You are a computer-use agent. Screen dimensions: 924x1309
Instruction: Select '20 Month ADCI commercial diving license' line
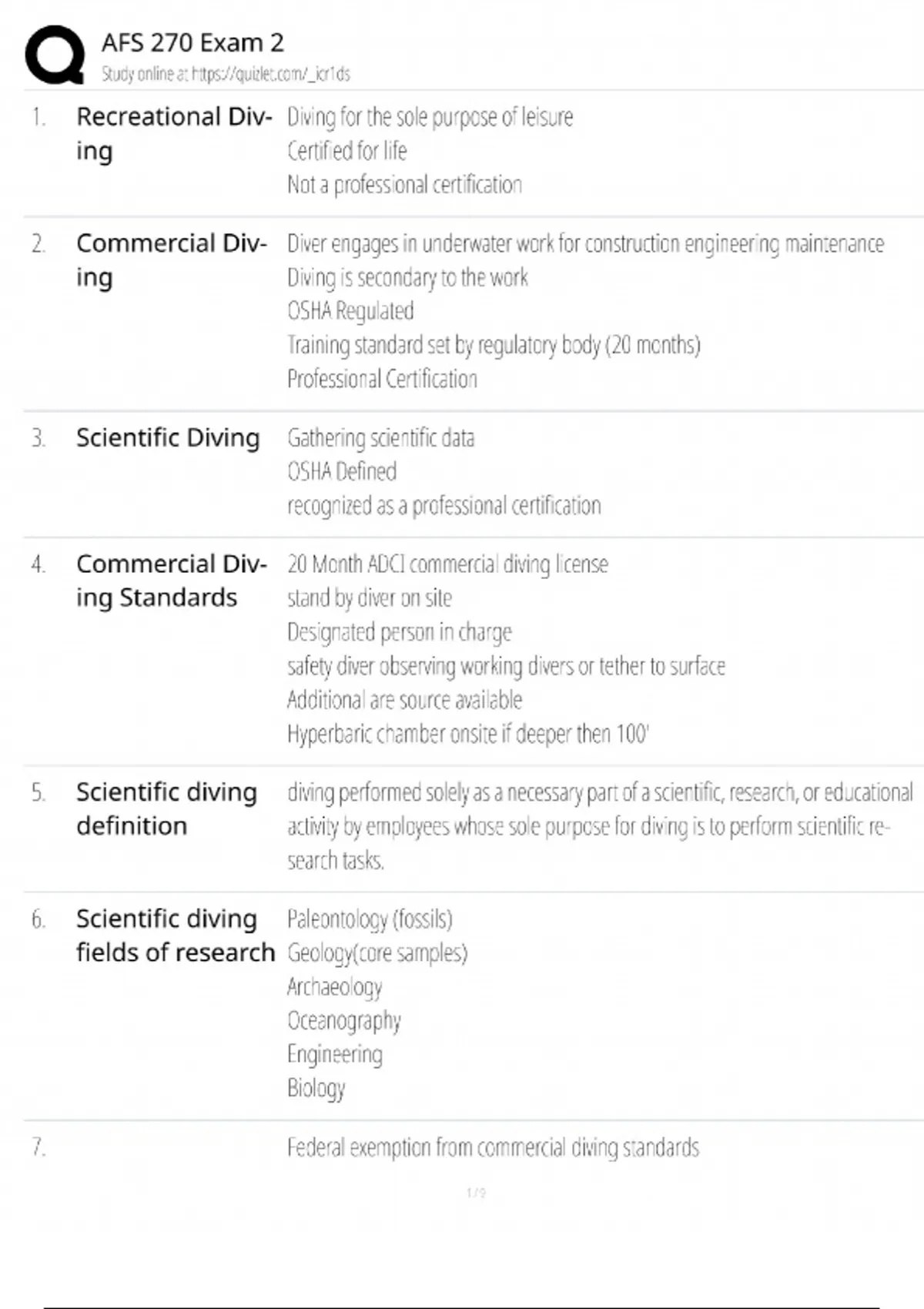(447, 564)
